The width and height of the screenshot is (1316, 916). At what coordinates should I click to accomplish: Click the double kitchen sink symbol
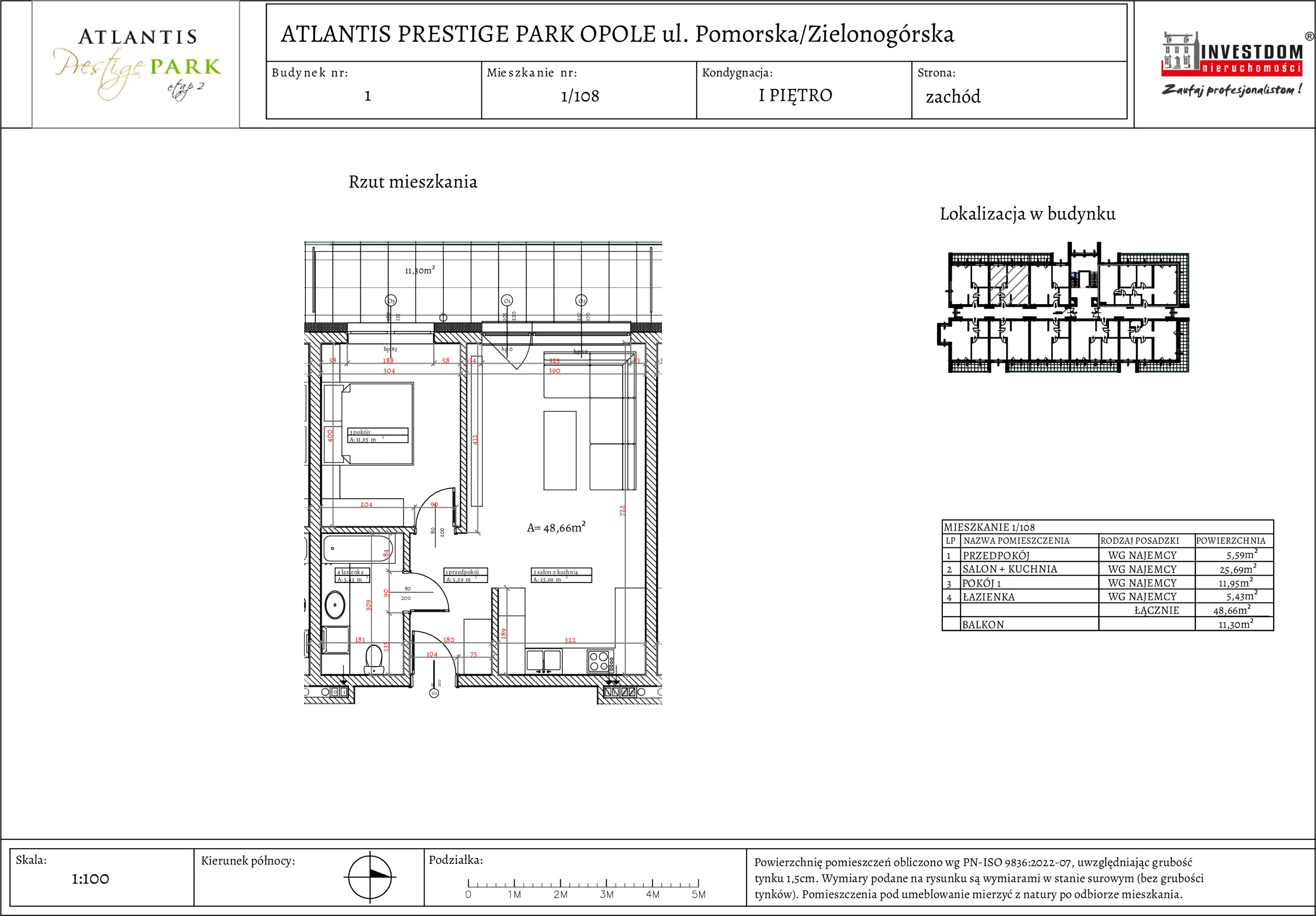click(x=544, y=661)
